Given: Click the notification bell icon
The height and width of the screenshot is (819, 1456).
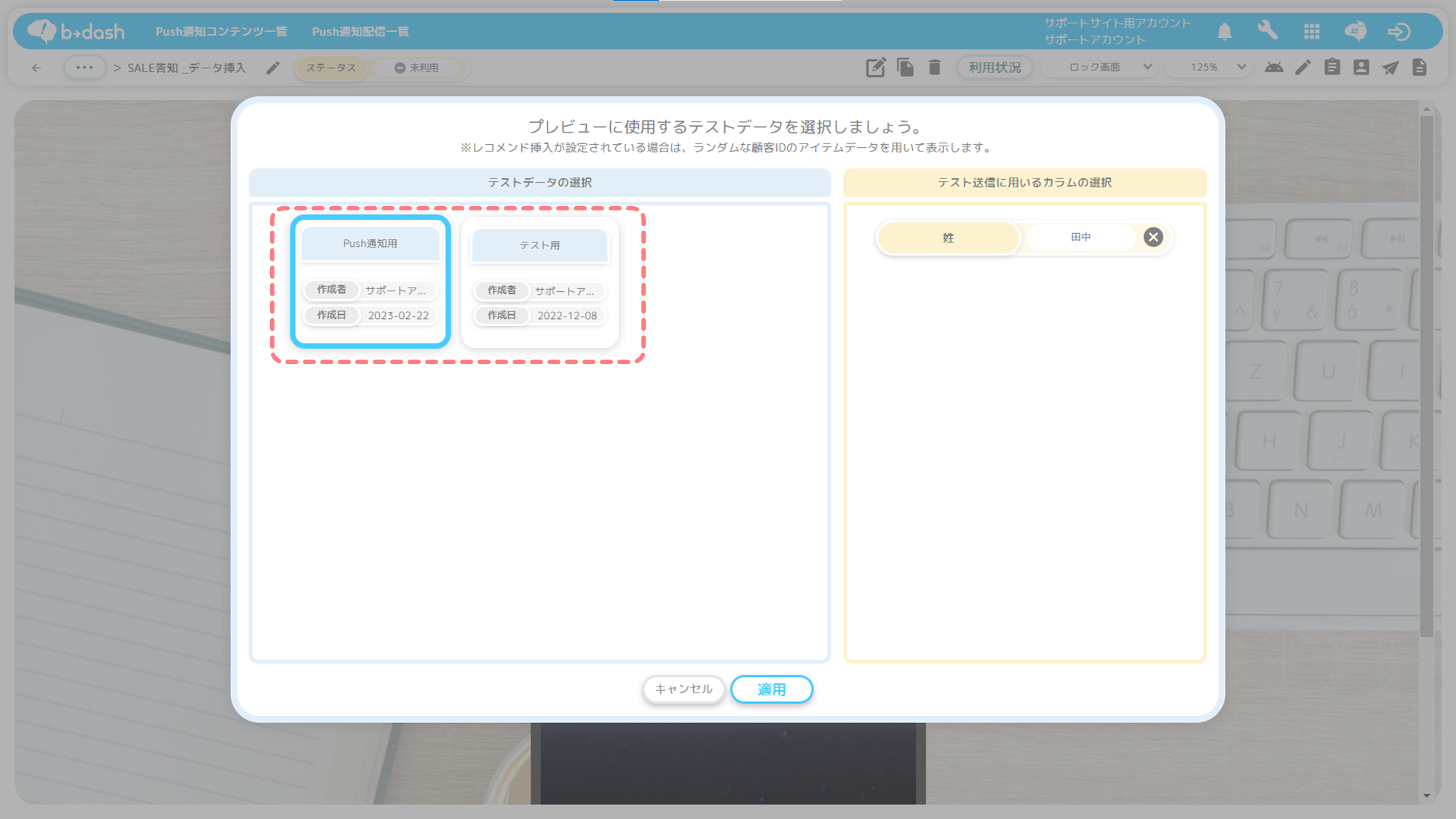Looking at the screenshot, I should 1224,31.
